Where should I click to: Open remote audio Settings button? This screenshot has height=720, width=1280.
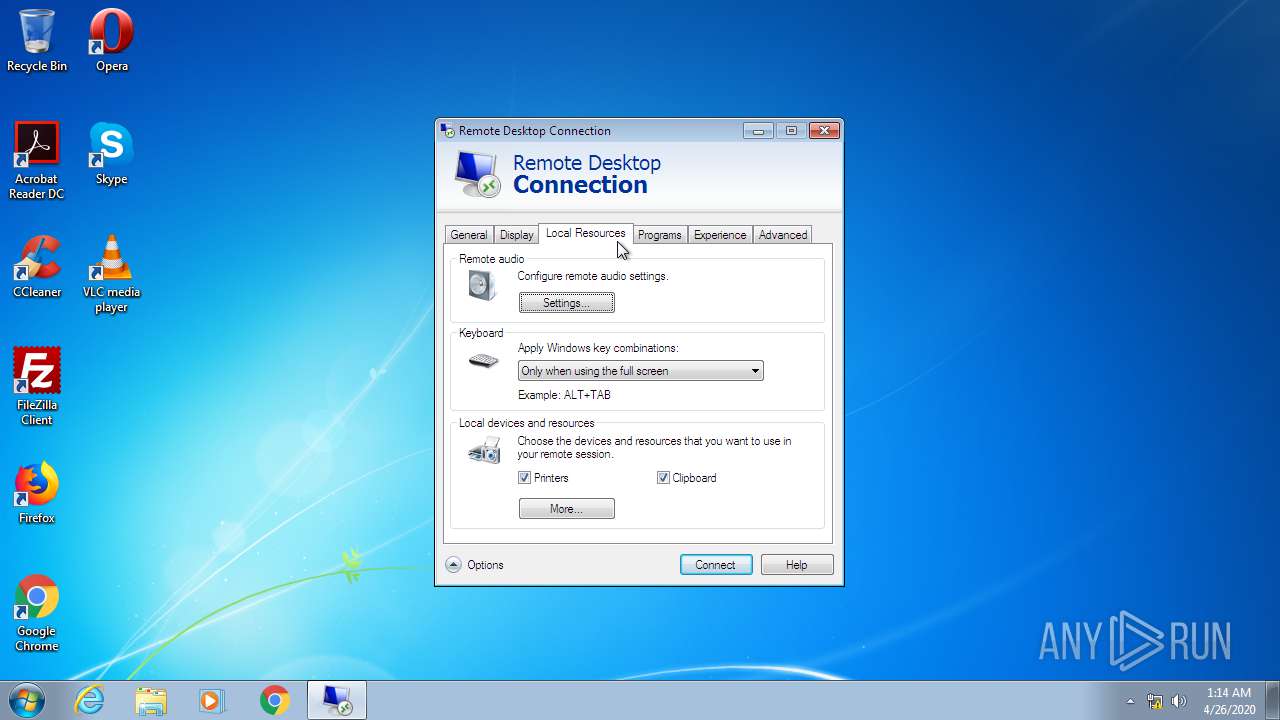566,303
